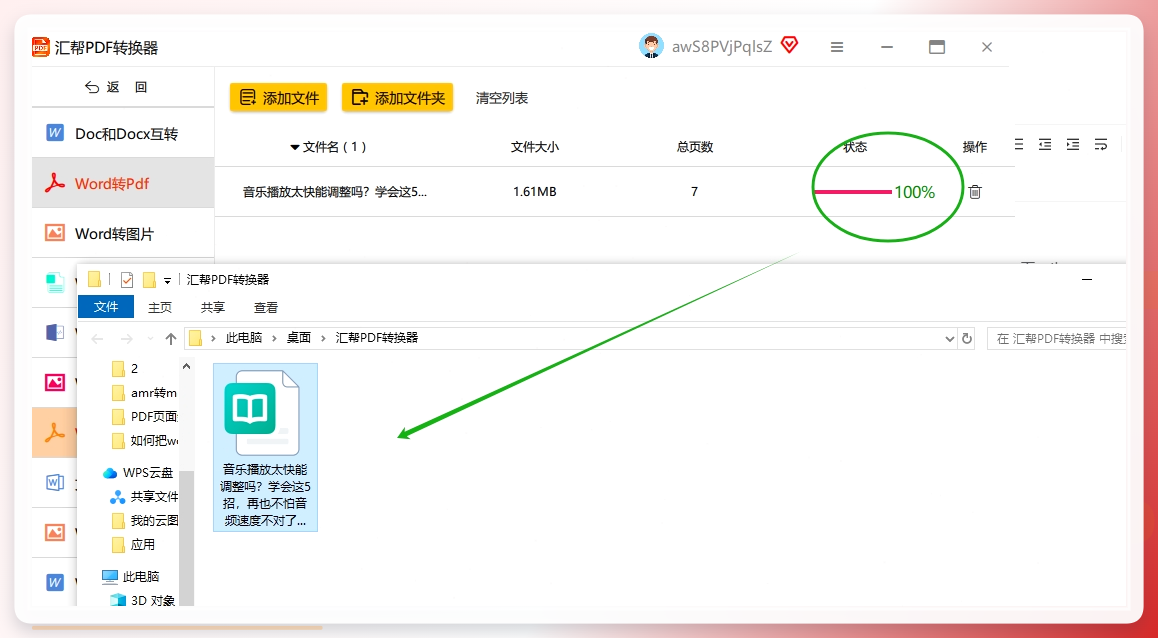Select the amr转m folder in tree
This screenshot has height=638, width=1158.
[143, 393]
